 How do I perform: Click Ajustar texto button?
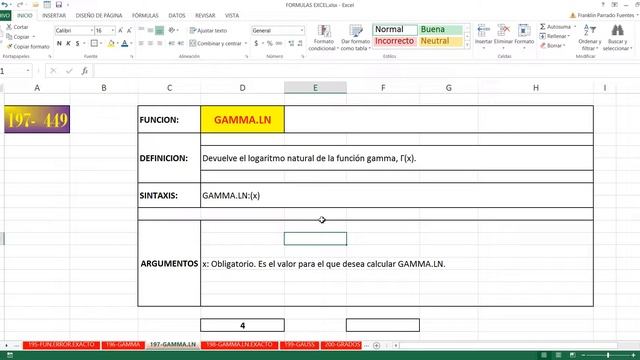[208, 31]
